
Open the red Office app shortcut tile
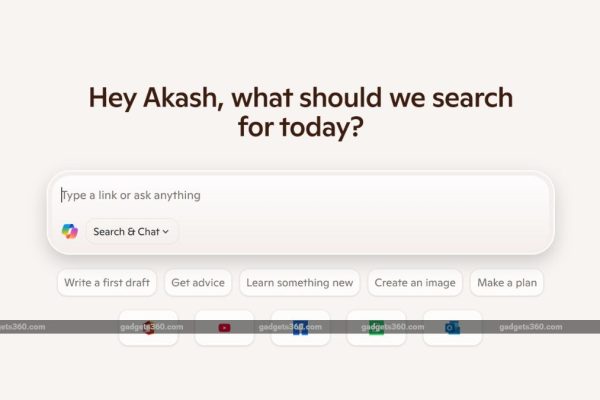[x=148, y=328]
